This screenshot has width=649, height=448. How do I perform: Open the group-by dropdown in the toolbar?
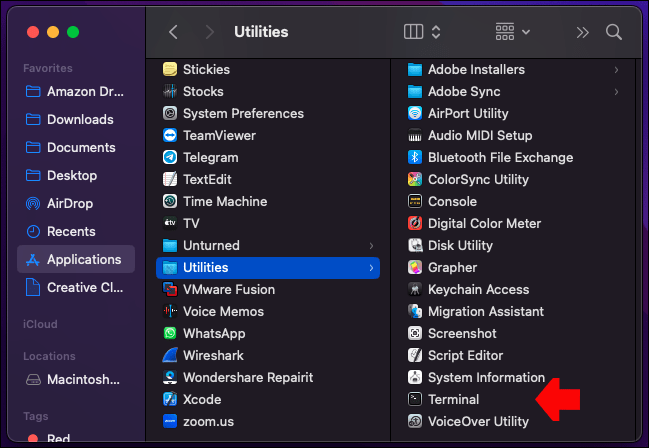pyautogui.click(x=513, y=32)
